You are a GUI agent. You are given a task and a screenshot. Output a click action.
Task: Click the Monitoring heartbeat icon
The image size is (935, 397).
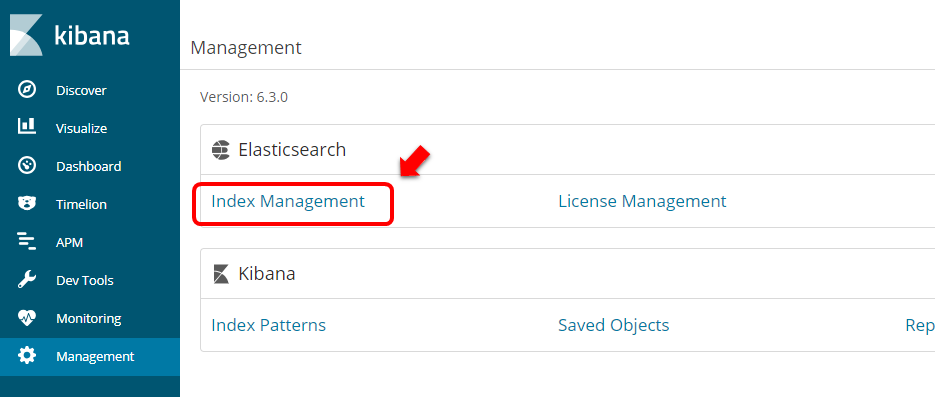(27, 318)
